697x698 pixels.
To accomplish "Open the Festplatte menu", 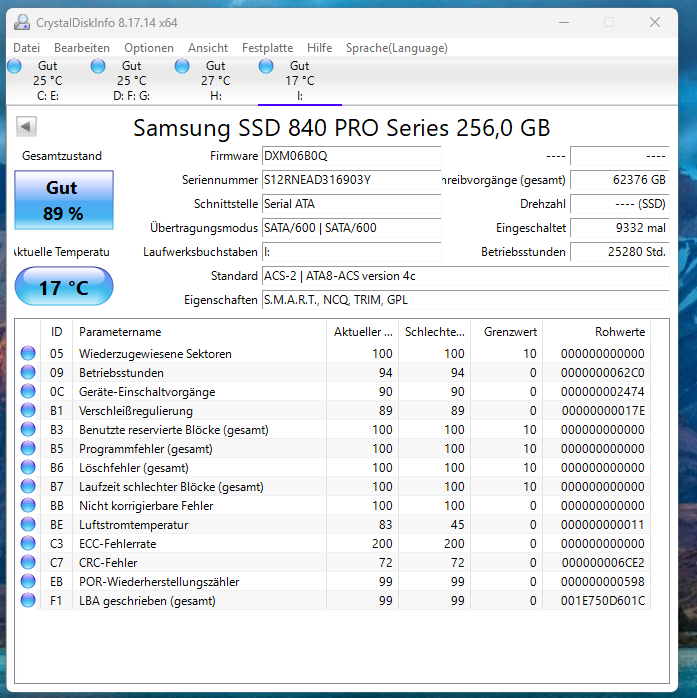I will tap(267, 48).
